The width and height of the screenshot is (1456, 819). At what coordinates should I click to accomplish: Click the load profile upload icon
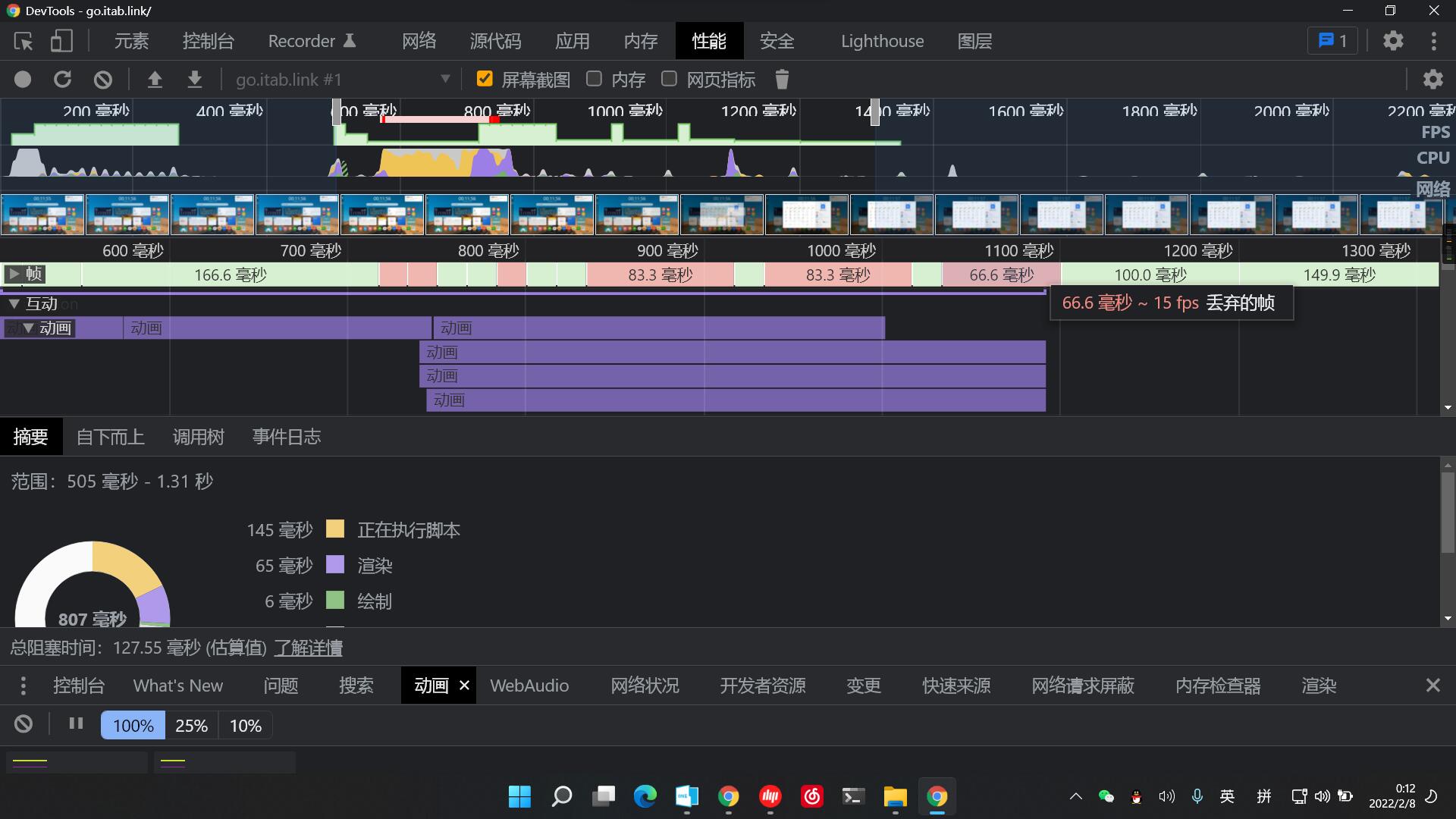(155, 80)
